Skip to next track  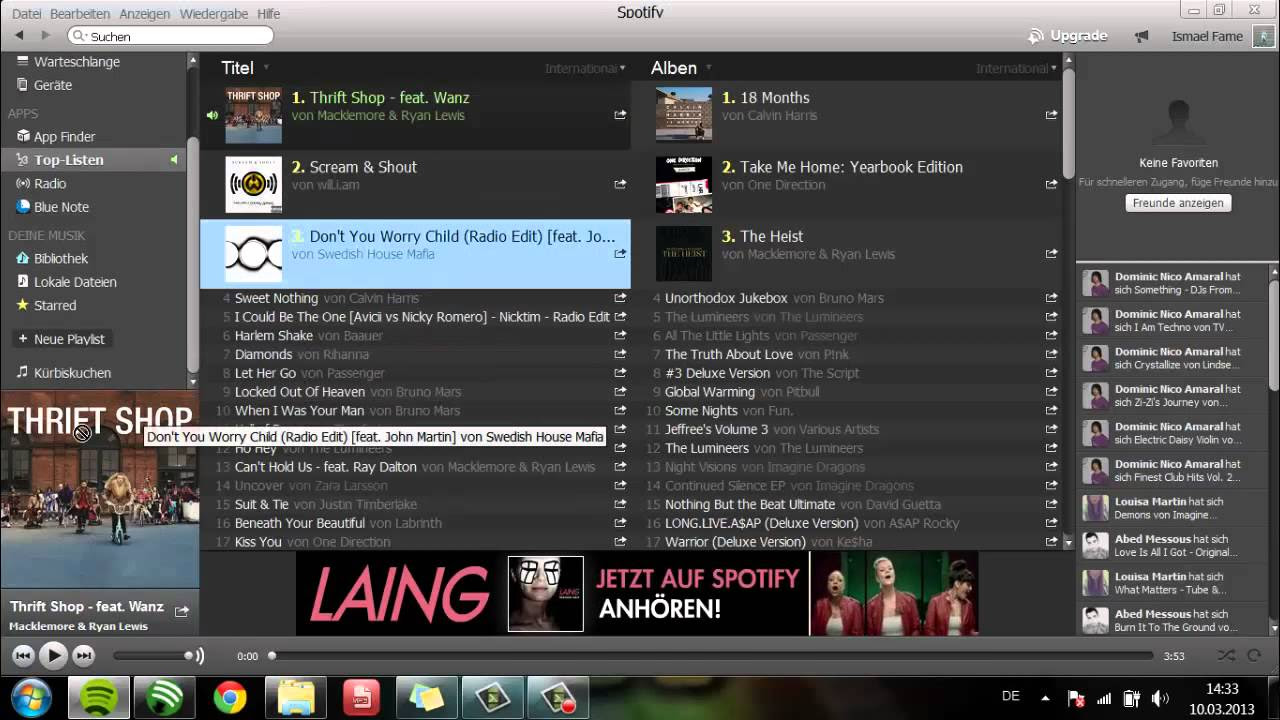point(83,656)
